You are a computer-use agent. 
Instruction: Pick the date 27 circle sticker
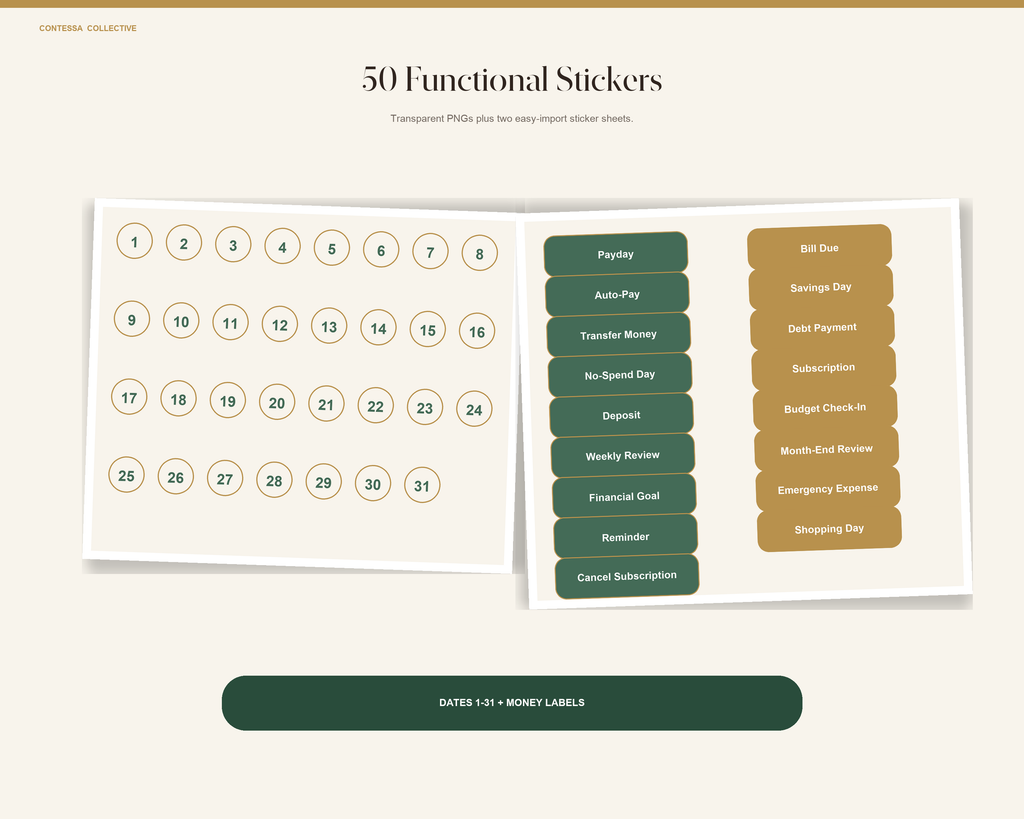[225, 478]
